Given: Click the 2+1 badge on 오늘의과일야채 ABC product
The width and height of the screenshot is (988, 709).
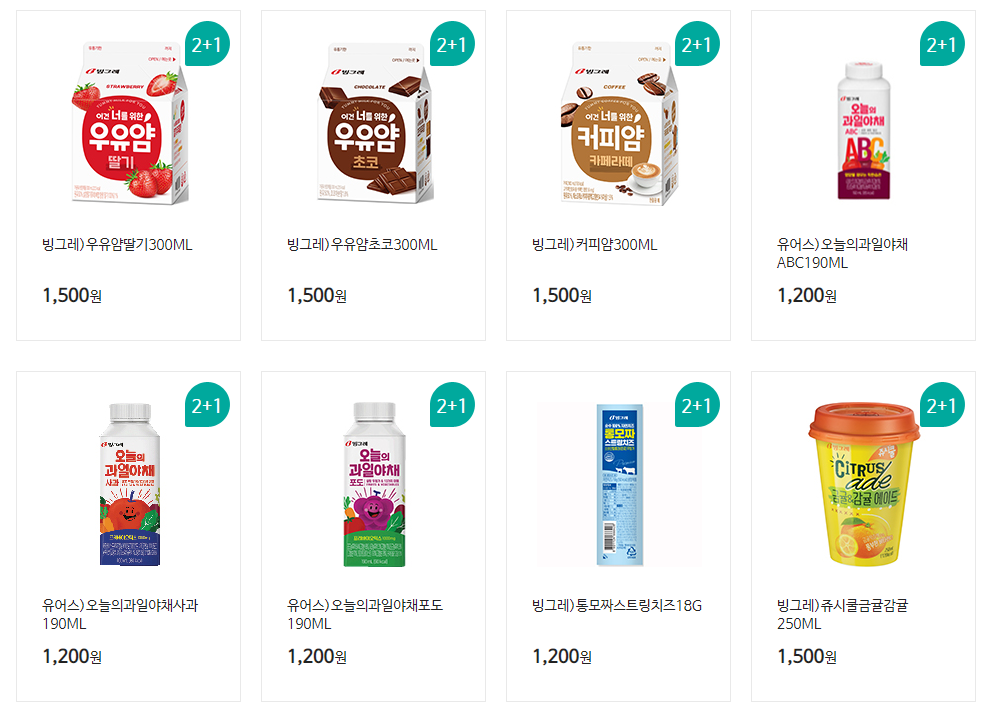Looking at the screenshot, I should [x=942, y=43].
